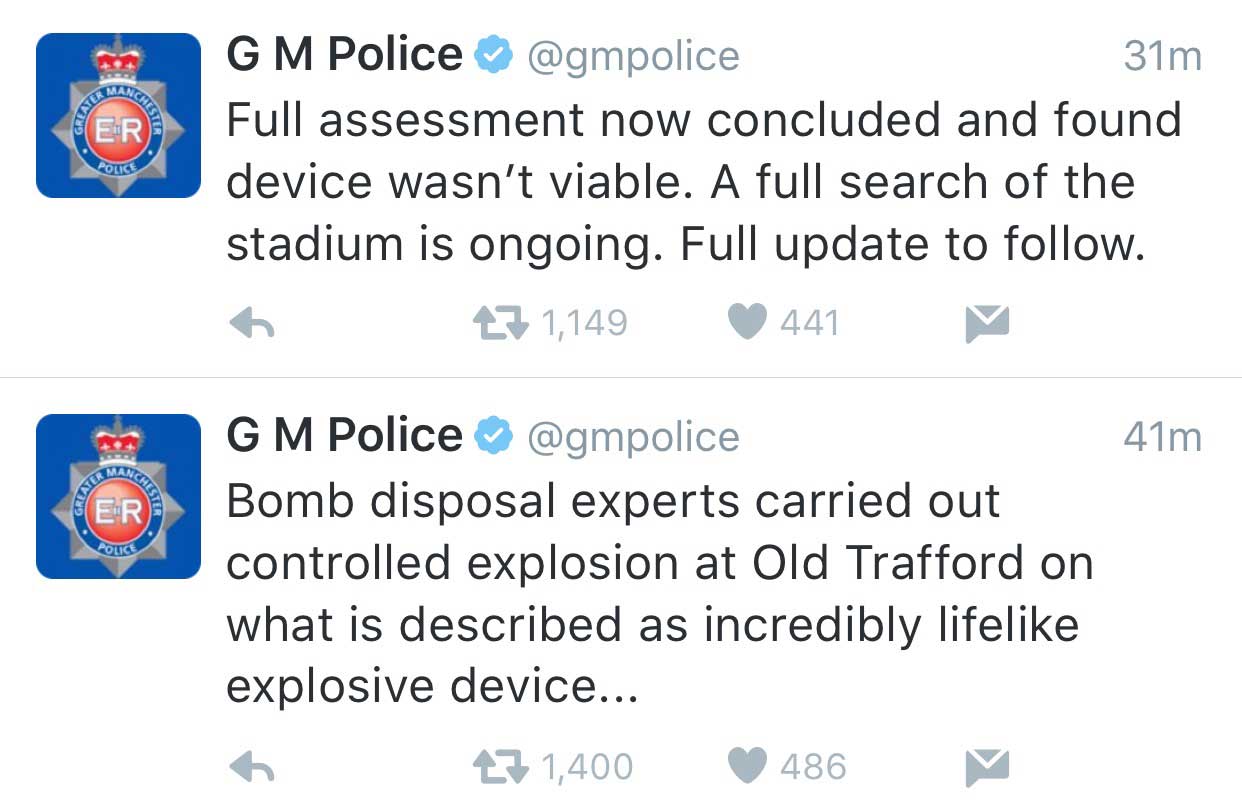Open G M Police profile name in first tweet

click(345, 55)
